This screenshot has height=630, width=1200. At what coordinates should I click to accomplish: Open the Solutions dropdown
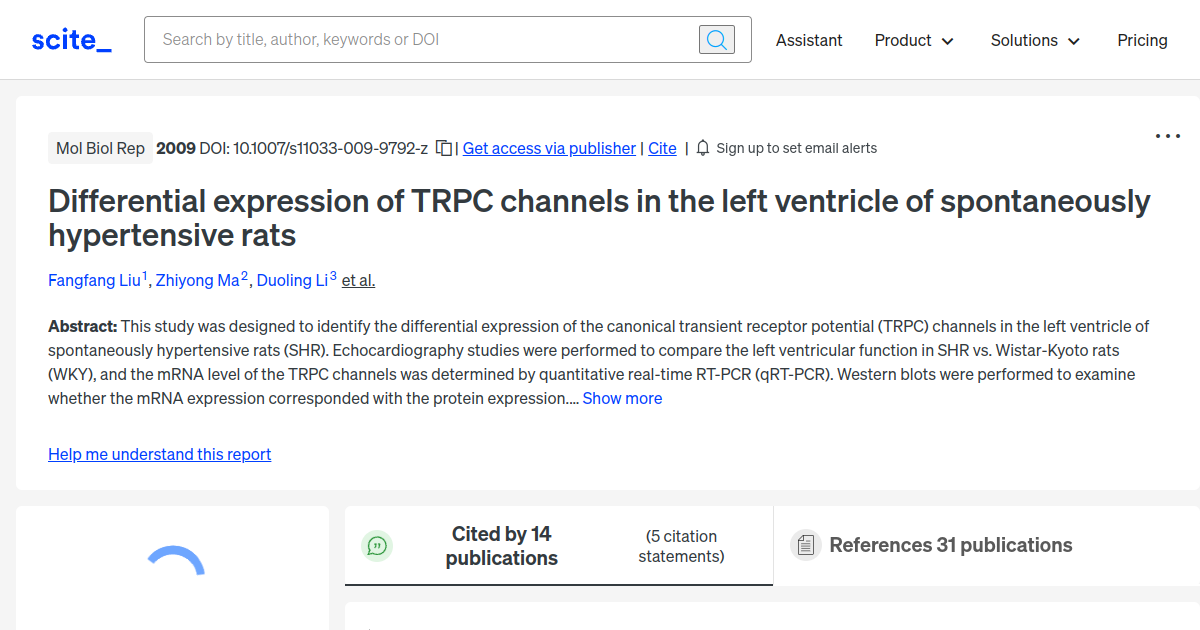click(1035, 40)
